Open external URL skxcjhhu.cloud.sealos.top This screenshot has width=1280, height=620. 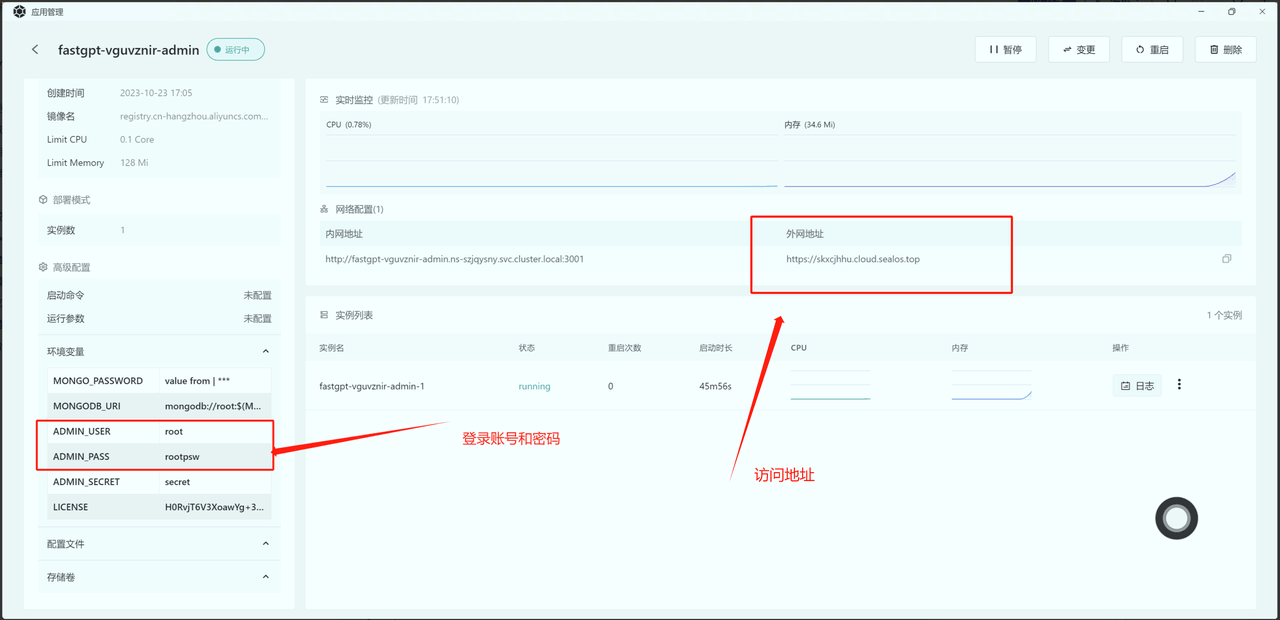(852, 259)
